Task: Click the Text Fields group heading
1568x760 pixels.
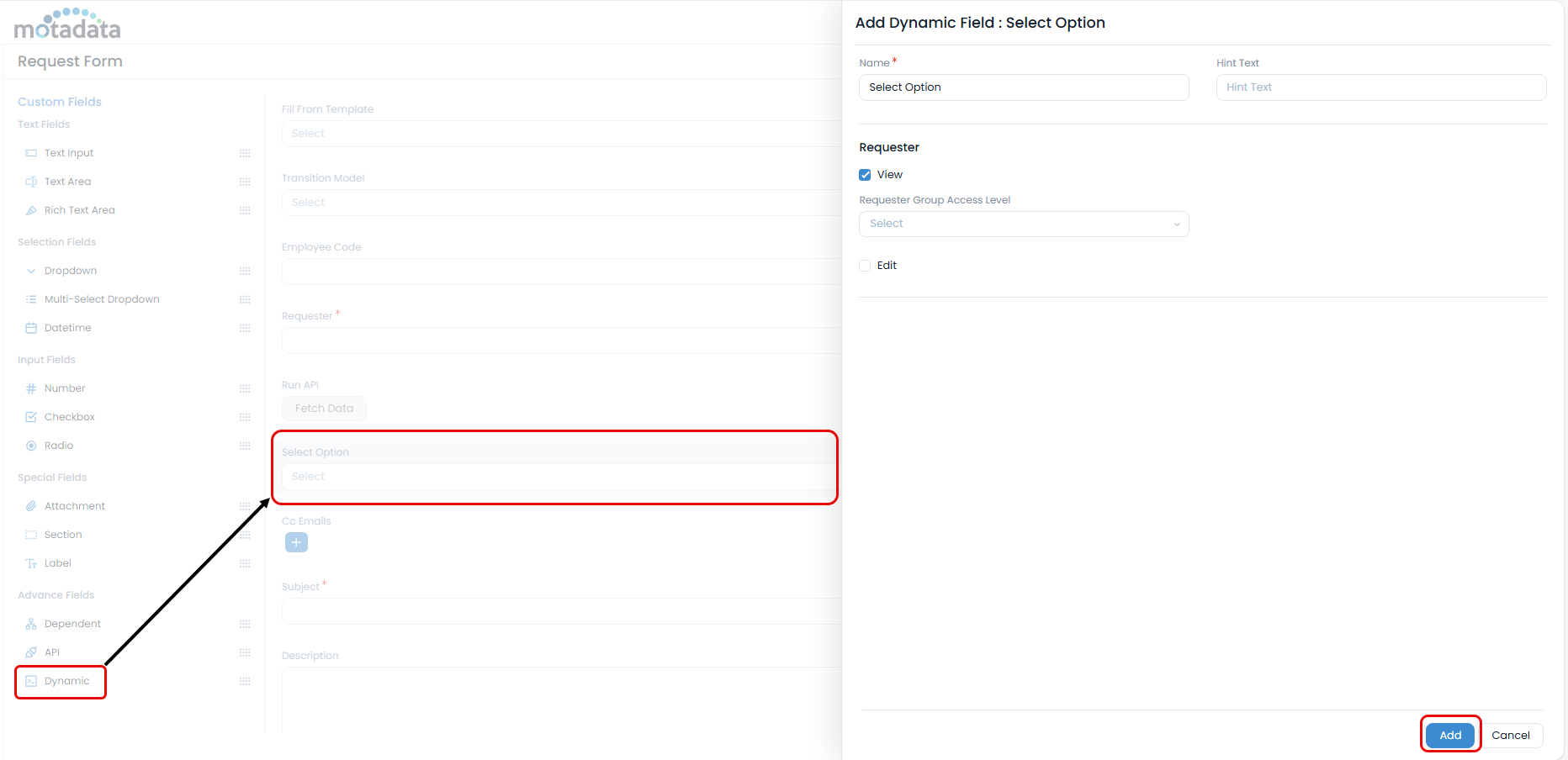Action: pos(44,124)
